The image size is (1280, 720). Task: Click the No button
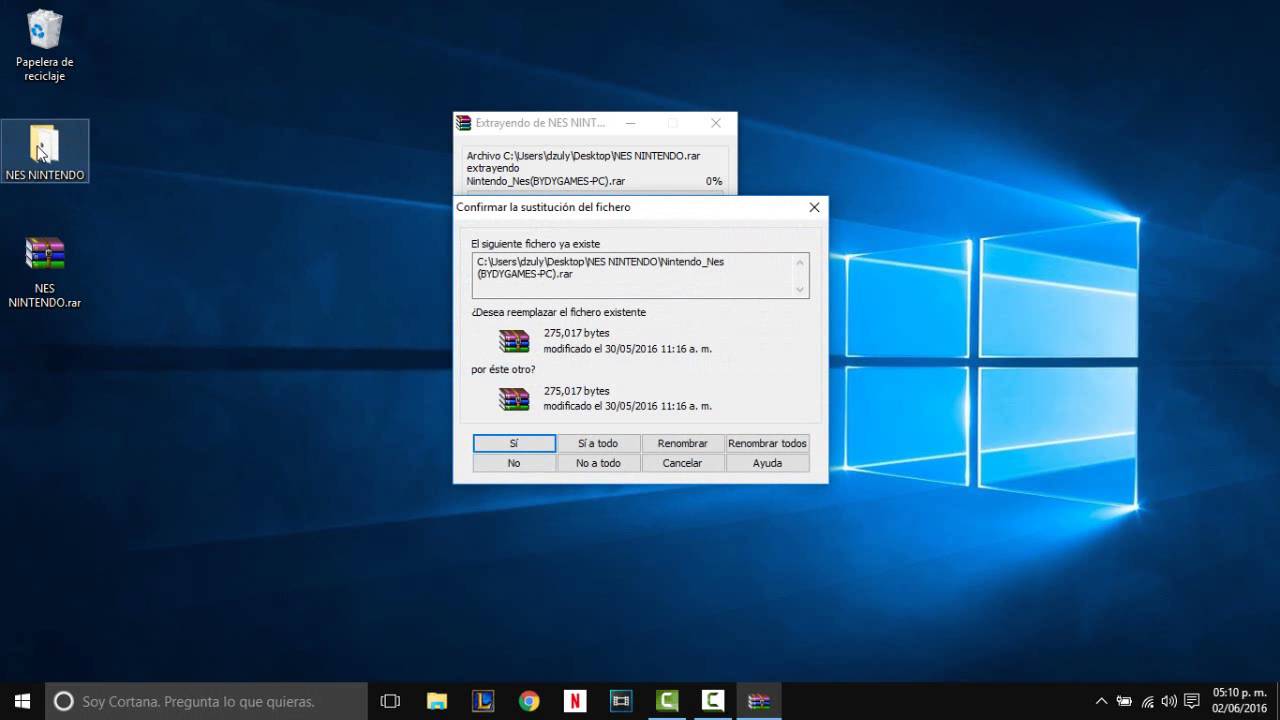[x=514, y=463]
